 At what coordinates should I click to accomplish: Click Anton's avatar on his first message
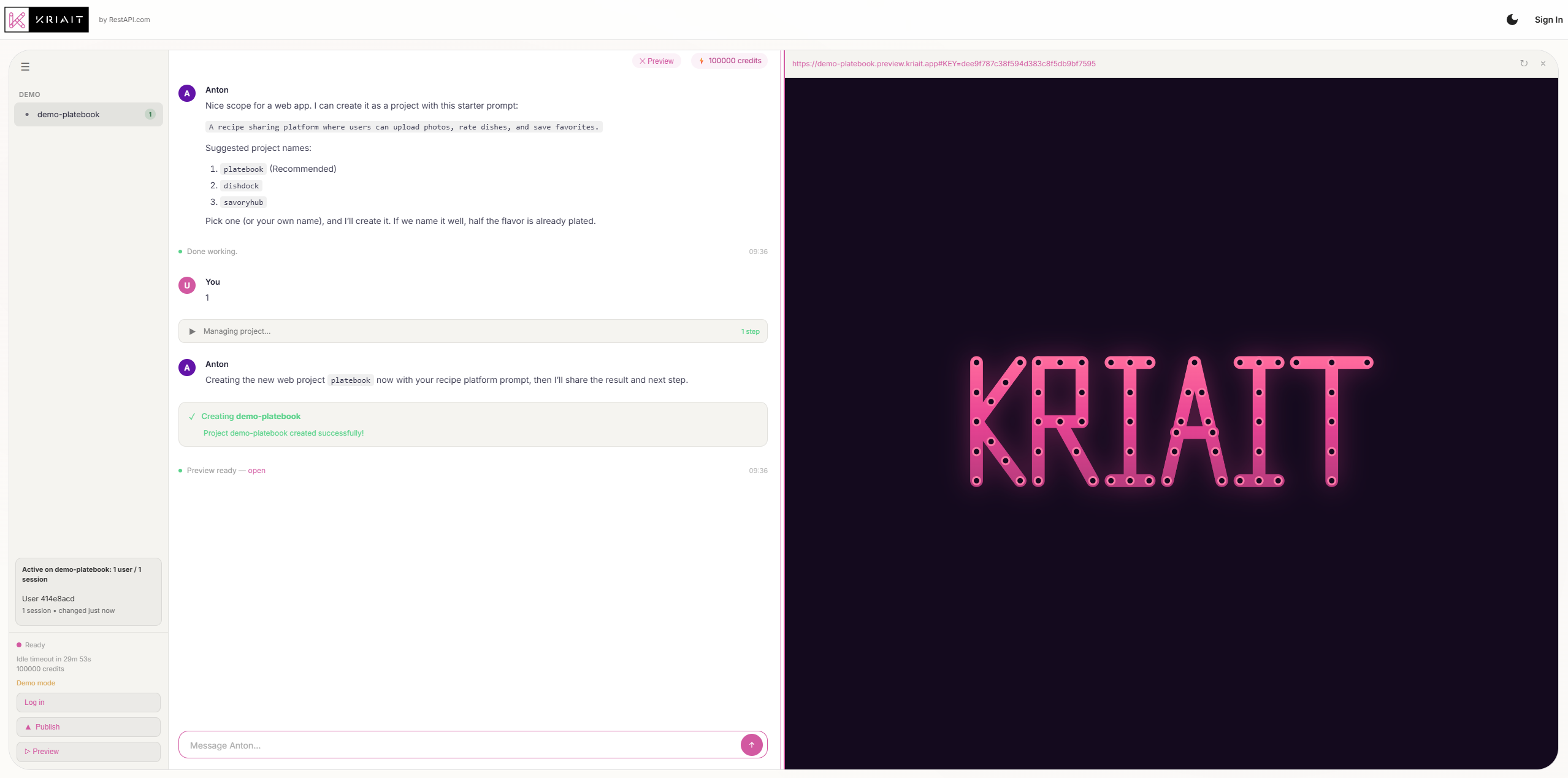pos(187,93)
